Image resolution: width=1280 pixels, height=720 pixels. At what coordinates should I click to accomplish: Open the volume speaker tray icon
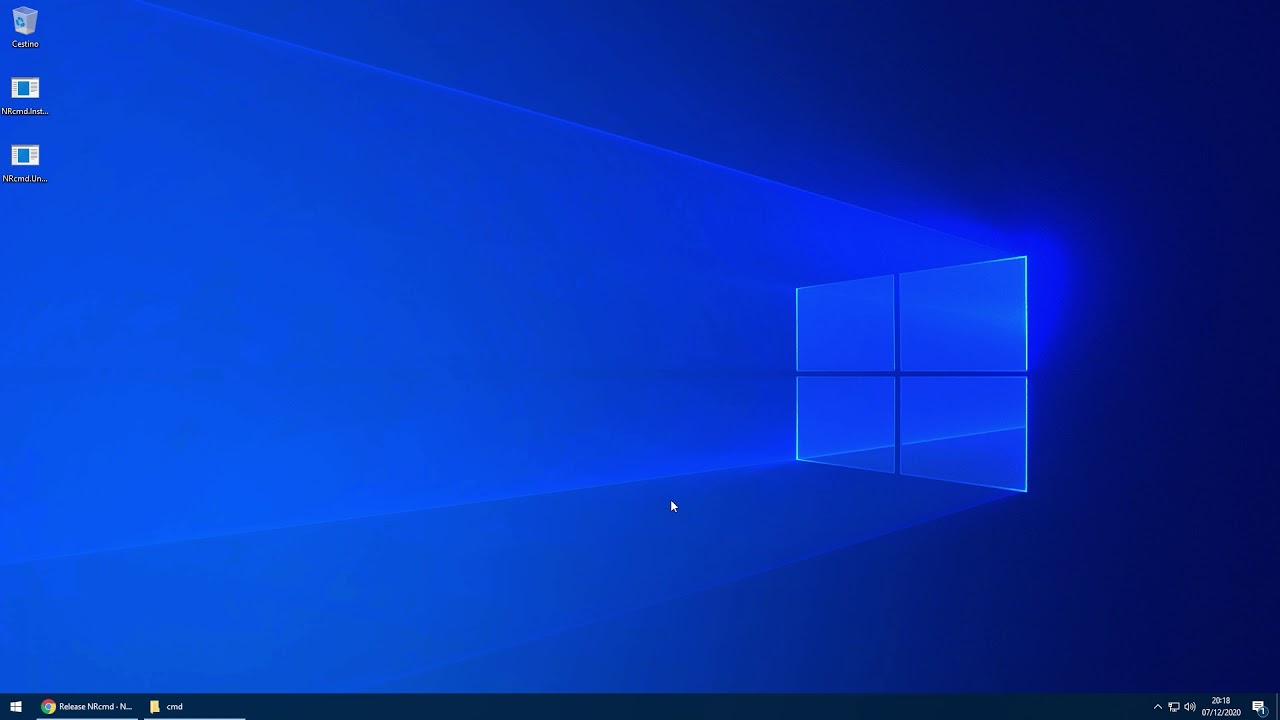[1190, 707]
